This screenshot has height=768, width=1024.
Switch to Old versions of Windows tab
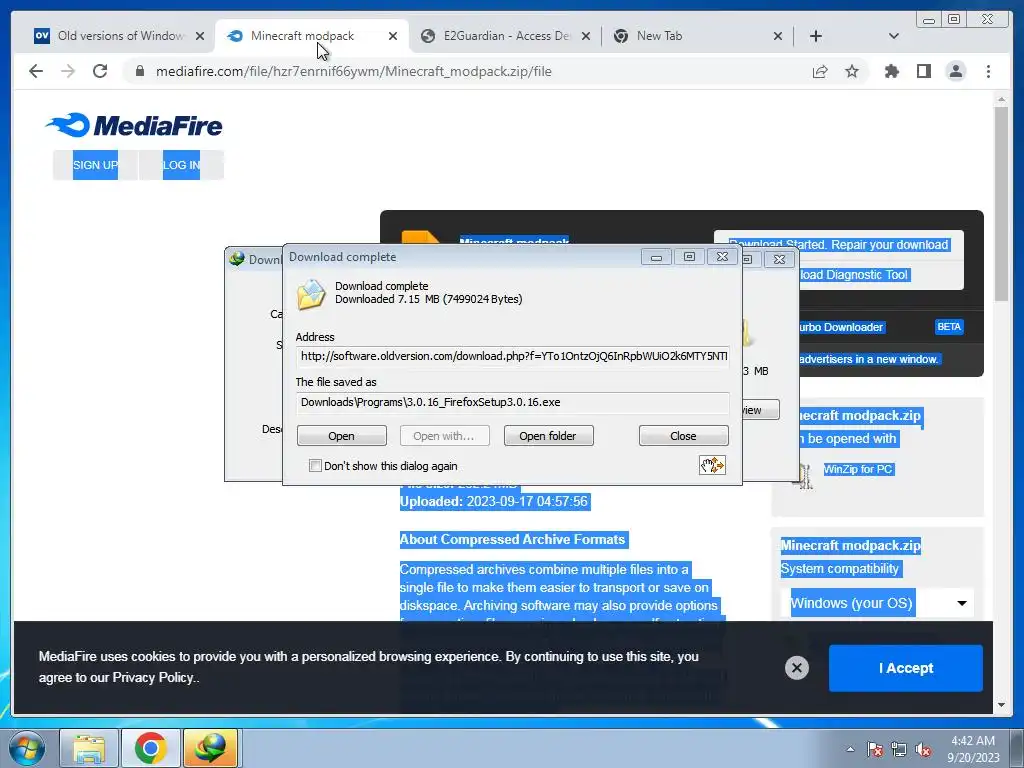point(121,36)
